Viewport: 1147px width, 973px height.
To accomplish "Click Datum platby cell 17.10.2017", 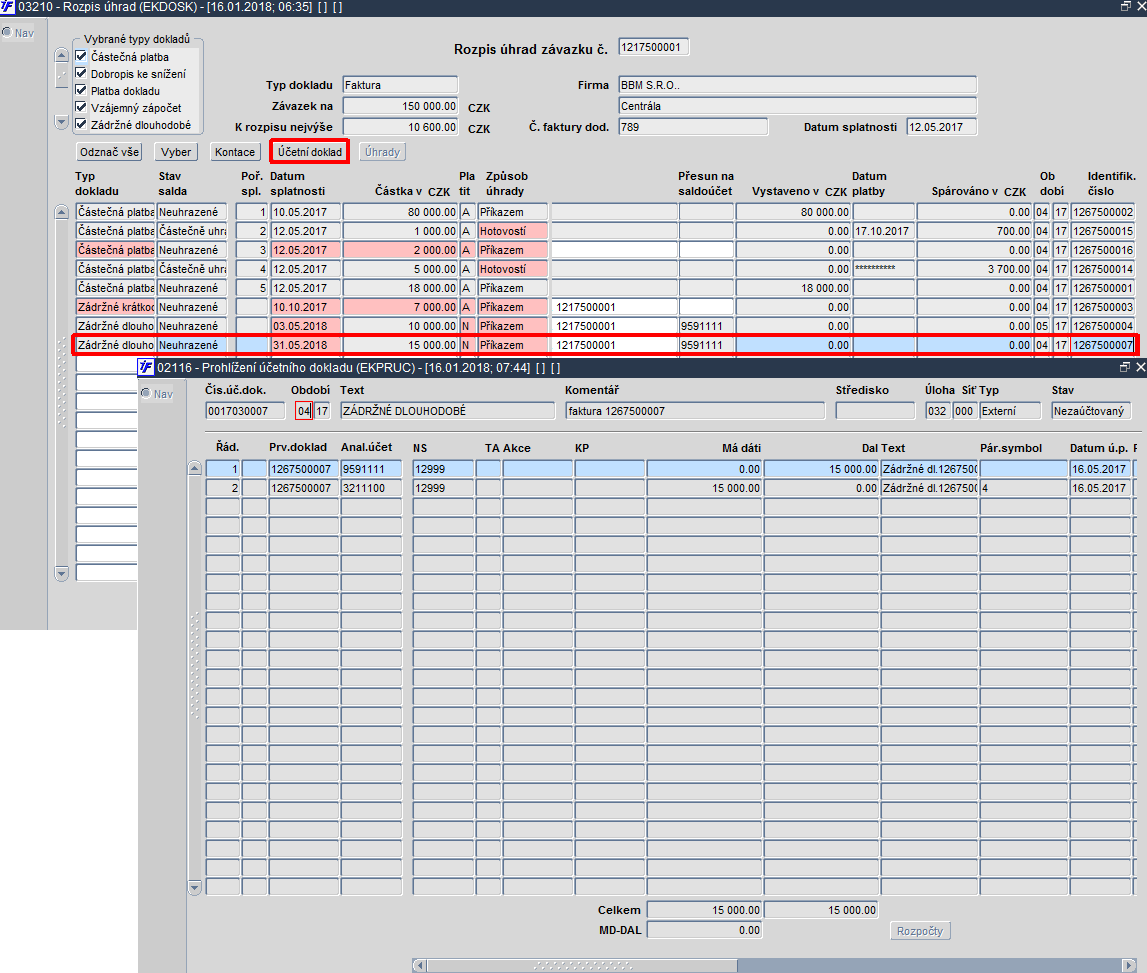I will click(884, 231).
